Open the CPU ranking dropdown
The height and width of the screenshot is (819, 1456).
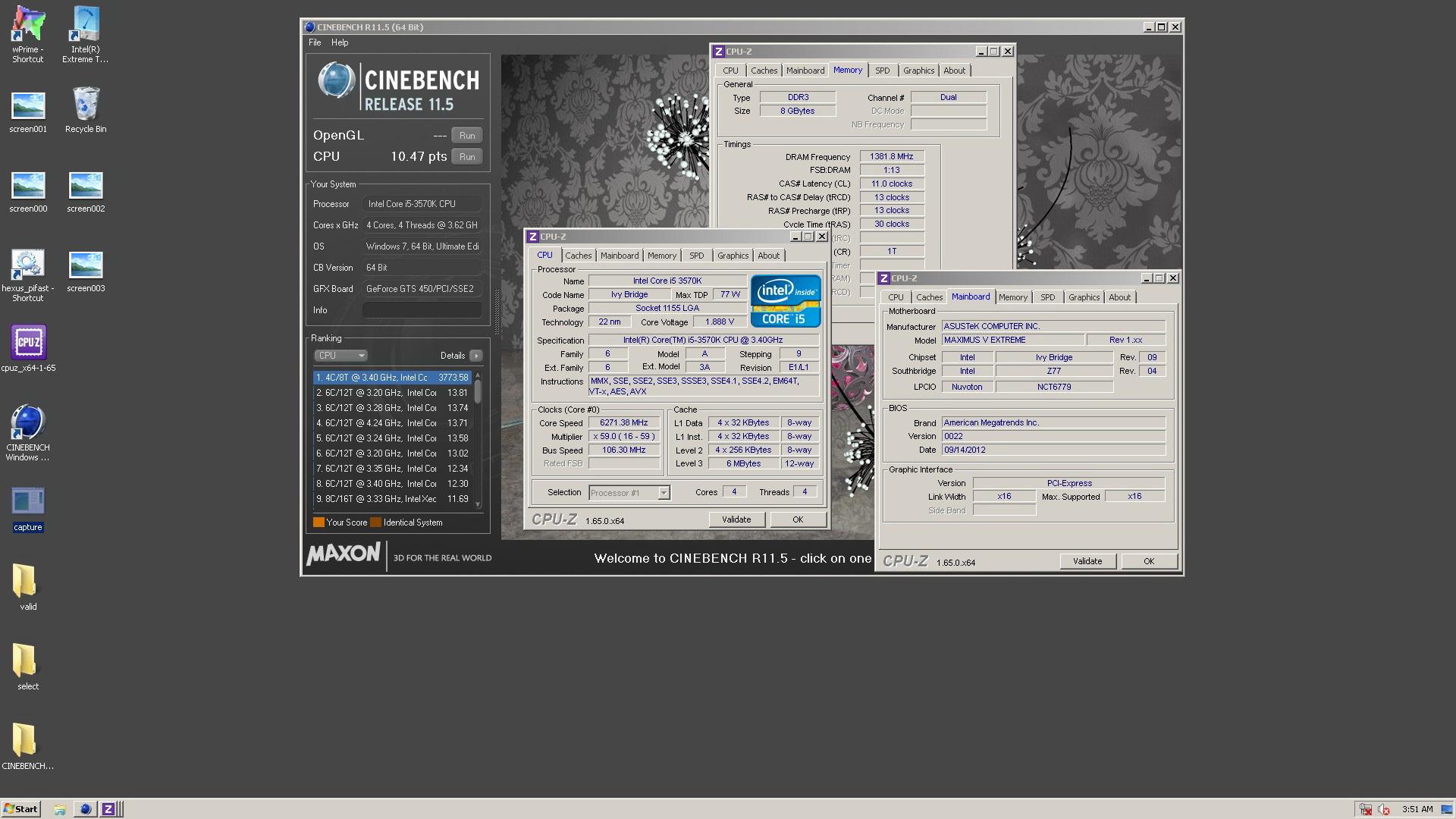point(340,356)
